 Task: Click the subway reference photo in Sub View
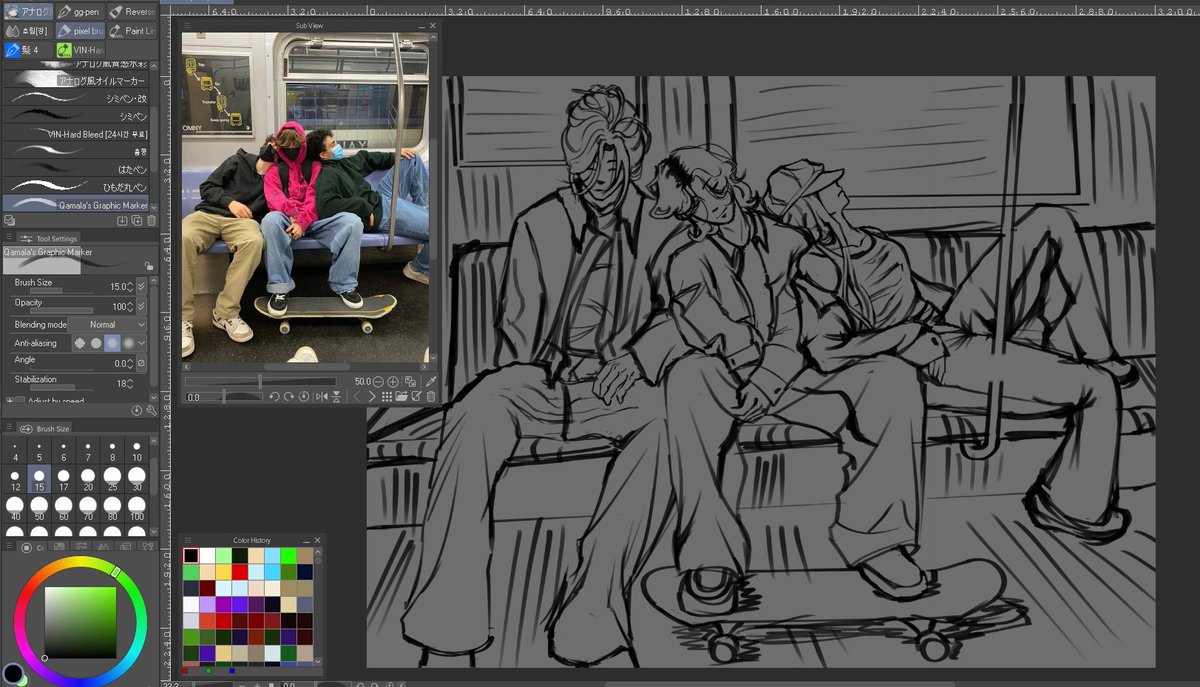[305, 197]
